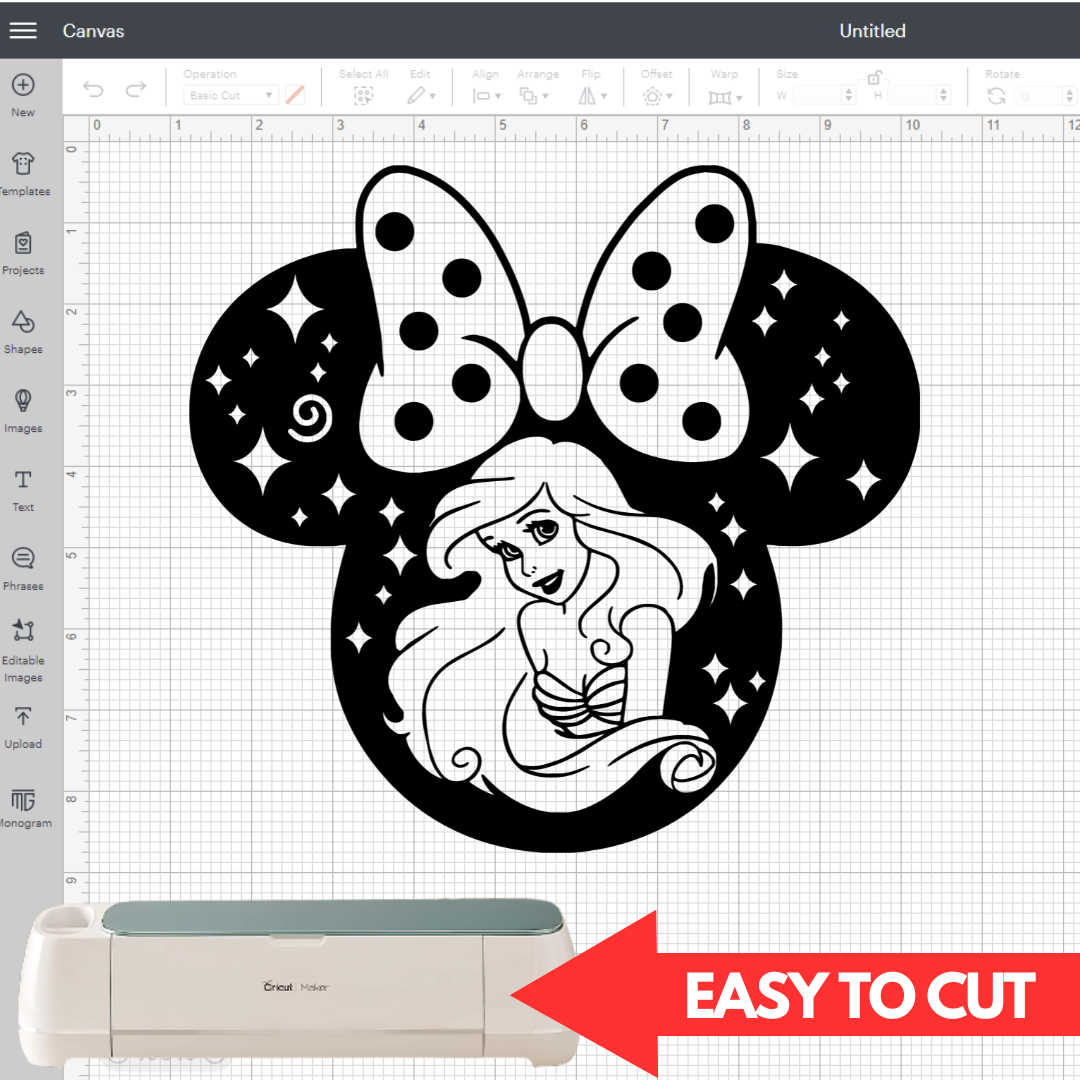Open the Monogram maker
Image resolution: width=1080 pixels, height=1080 pixels.
point(23,800)
